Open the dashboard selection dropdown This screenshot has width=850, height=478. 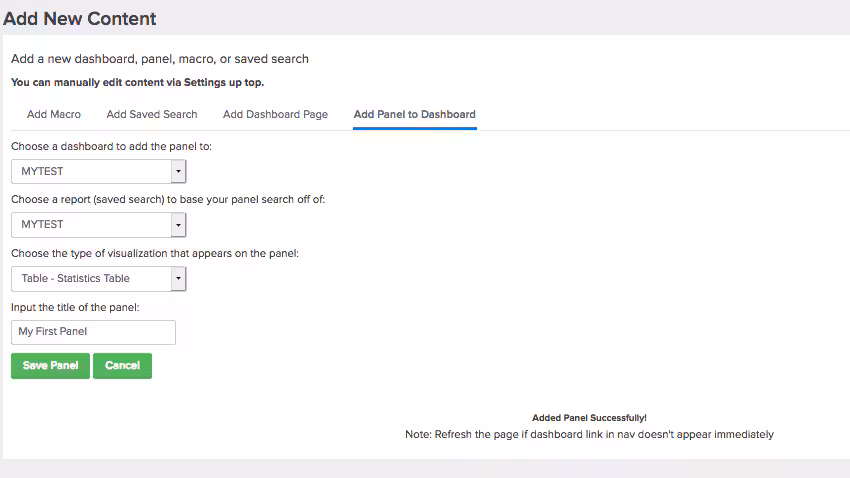click(x=91, y=171)
